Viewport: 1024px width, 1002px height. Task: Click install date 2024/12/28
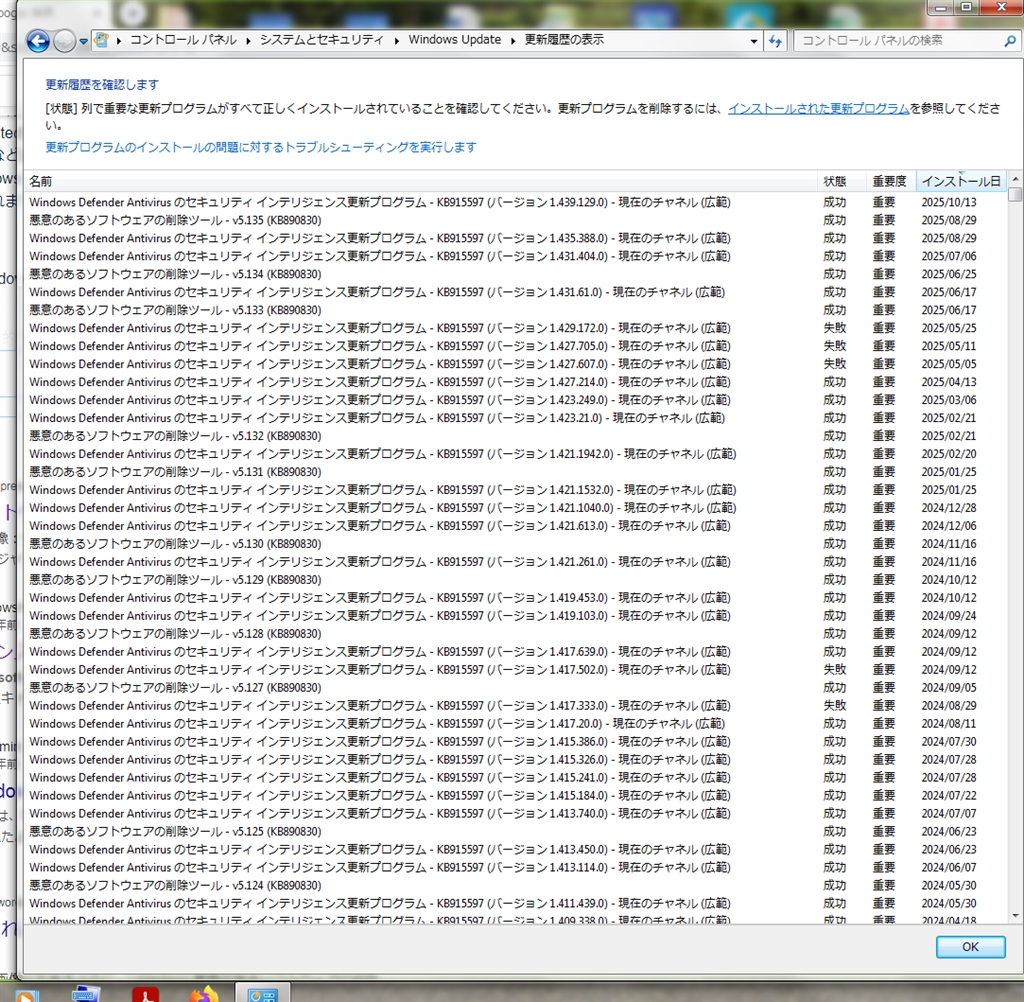[x=949, y=508]
